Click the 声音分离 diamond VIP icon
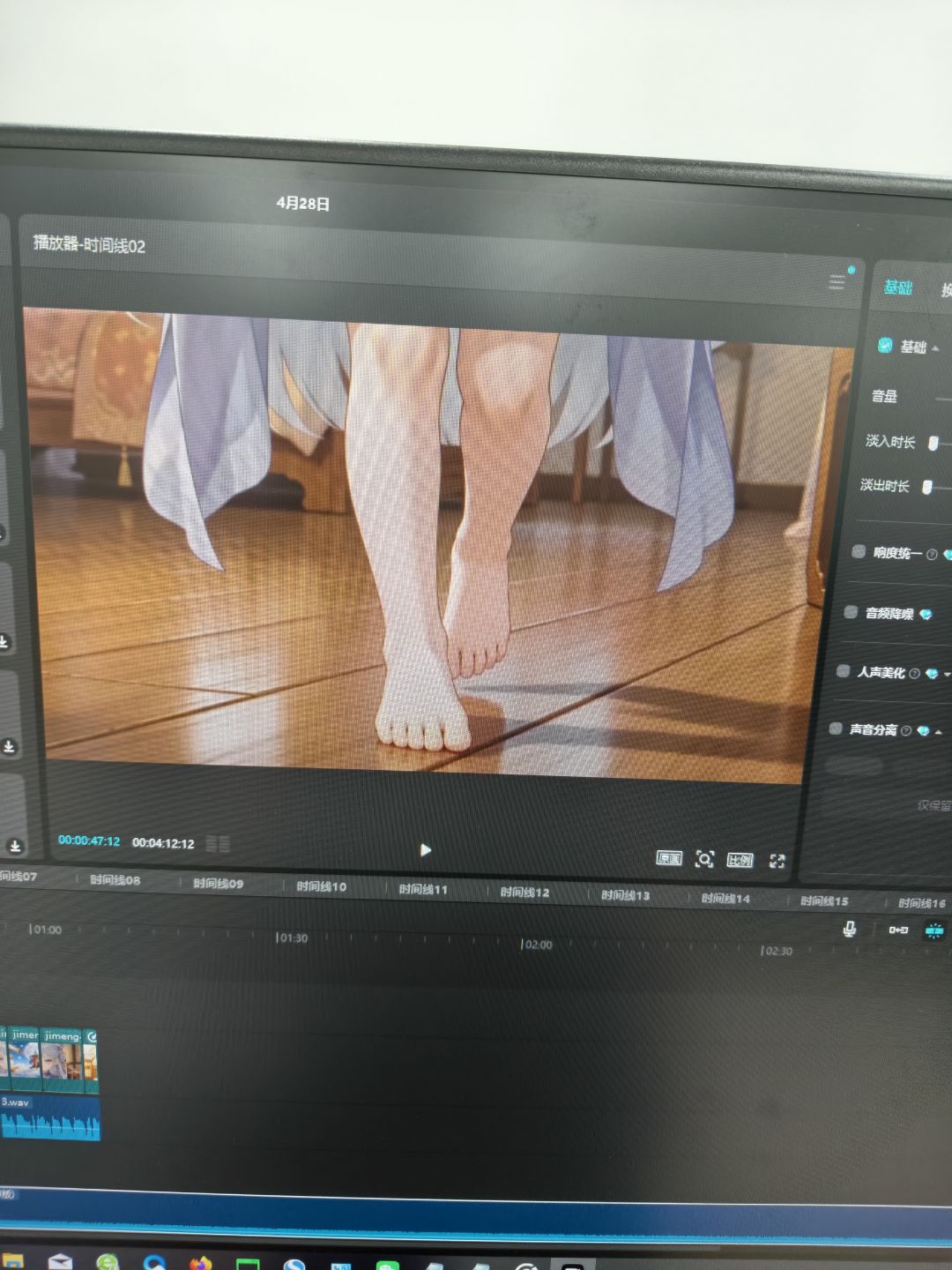Screen dimensions: 952x1270 923,731
